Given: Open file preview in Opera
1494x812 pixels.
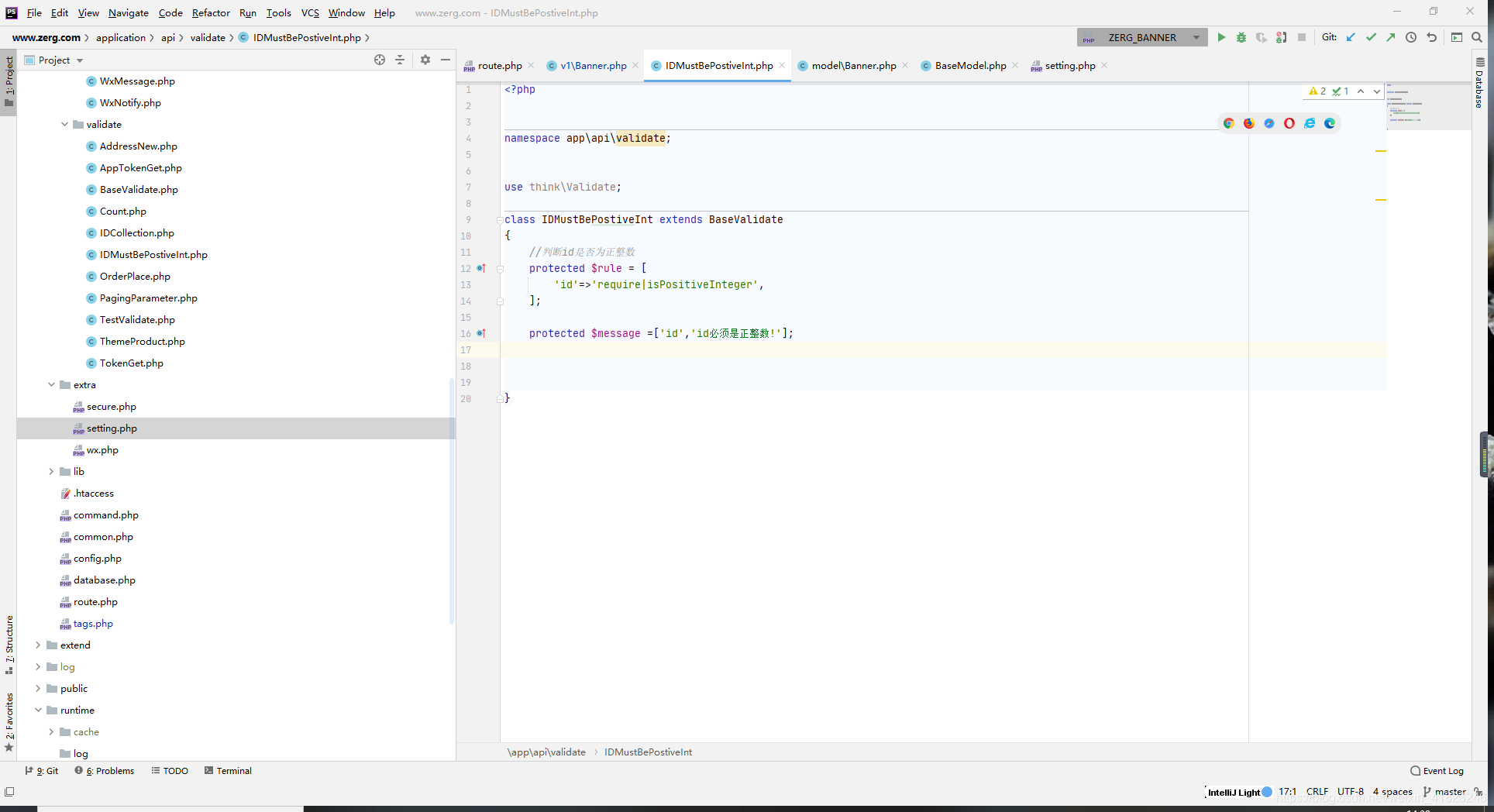Looking at the screenshot, I should (1289, 123).
